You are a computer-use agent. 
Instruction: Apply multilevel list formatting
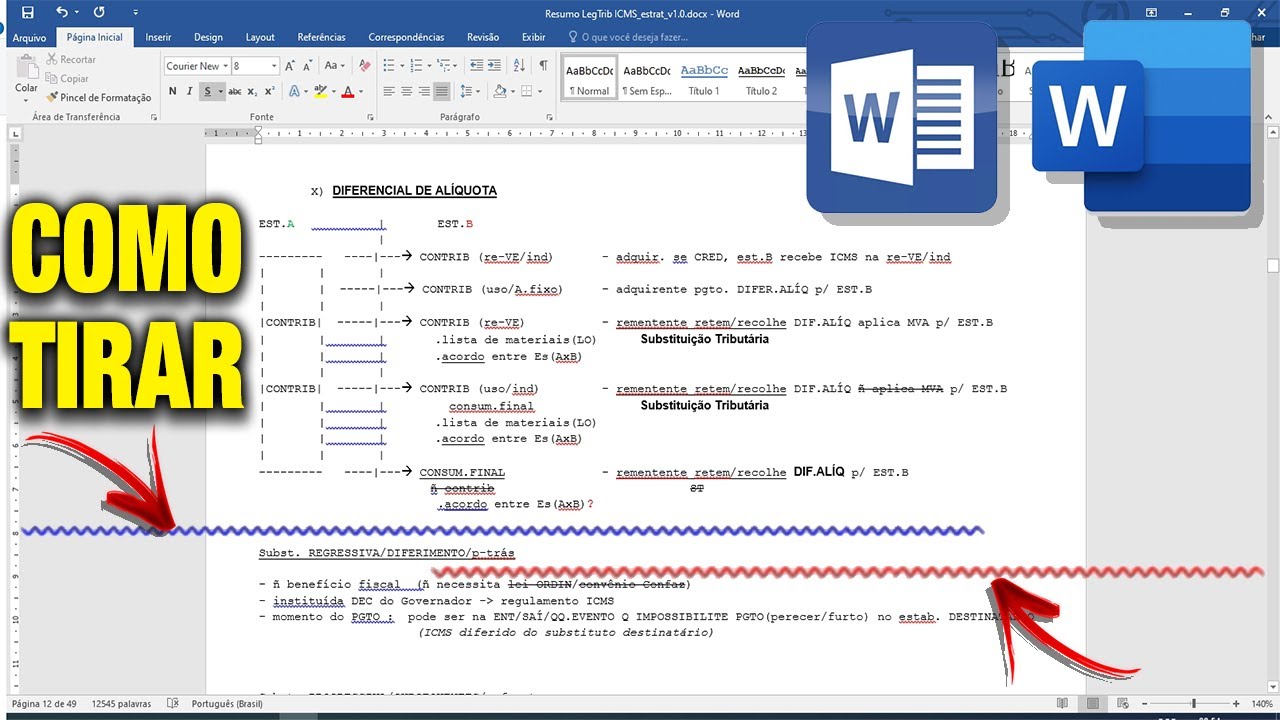(x=445, y=66)
